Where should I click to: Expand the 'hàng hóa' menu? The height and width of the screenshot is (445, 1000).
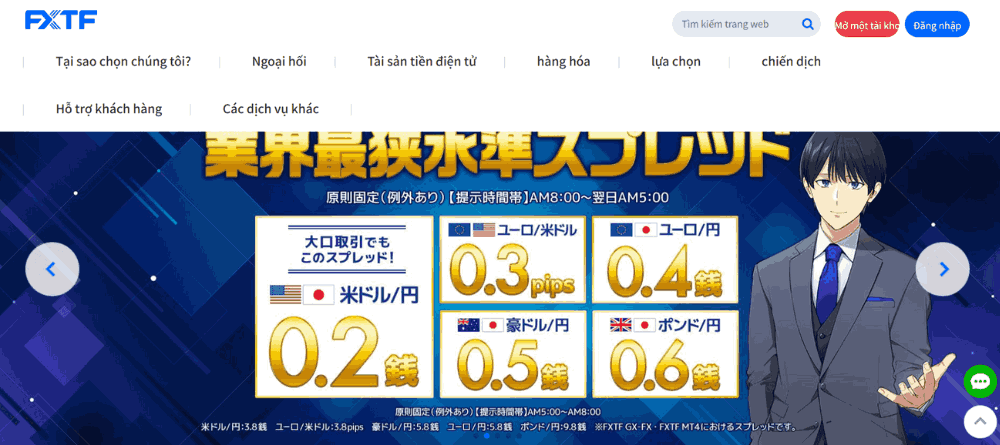563,61
